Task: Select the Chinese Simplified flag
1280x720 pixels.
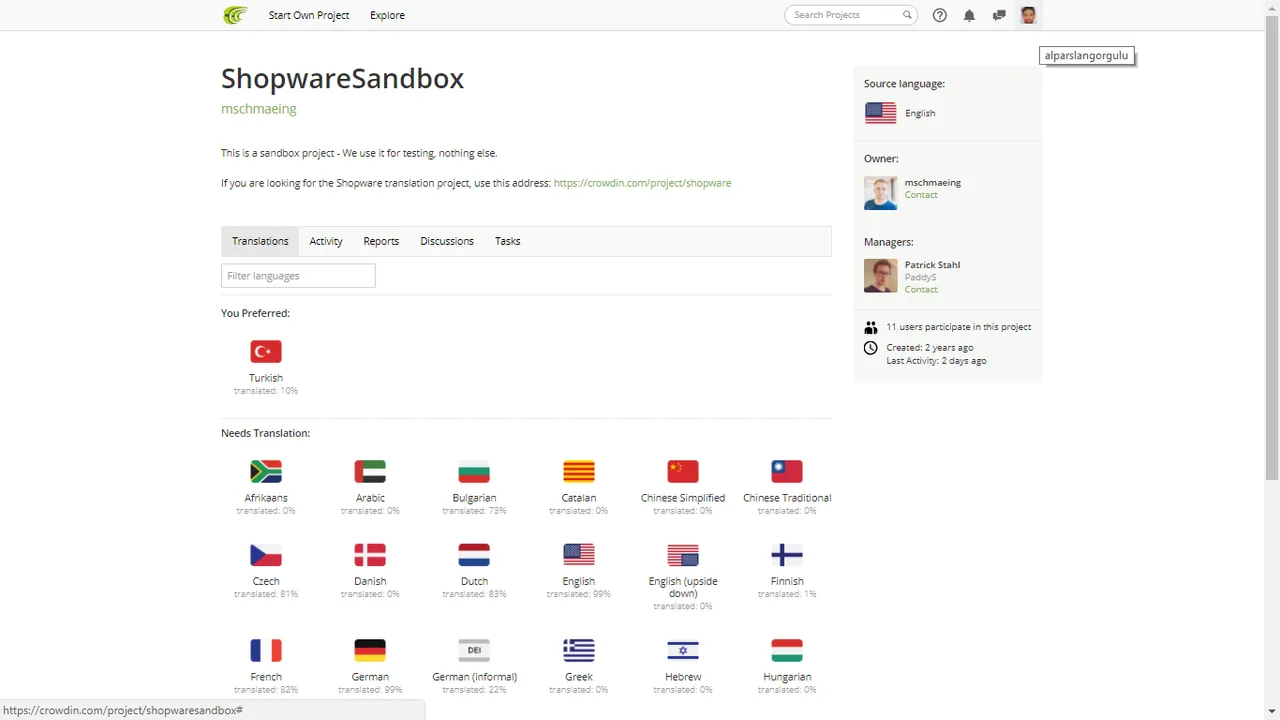Action: point(683,471)
